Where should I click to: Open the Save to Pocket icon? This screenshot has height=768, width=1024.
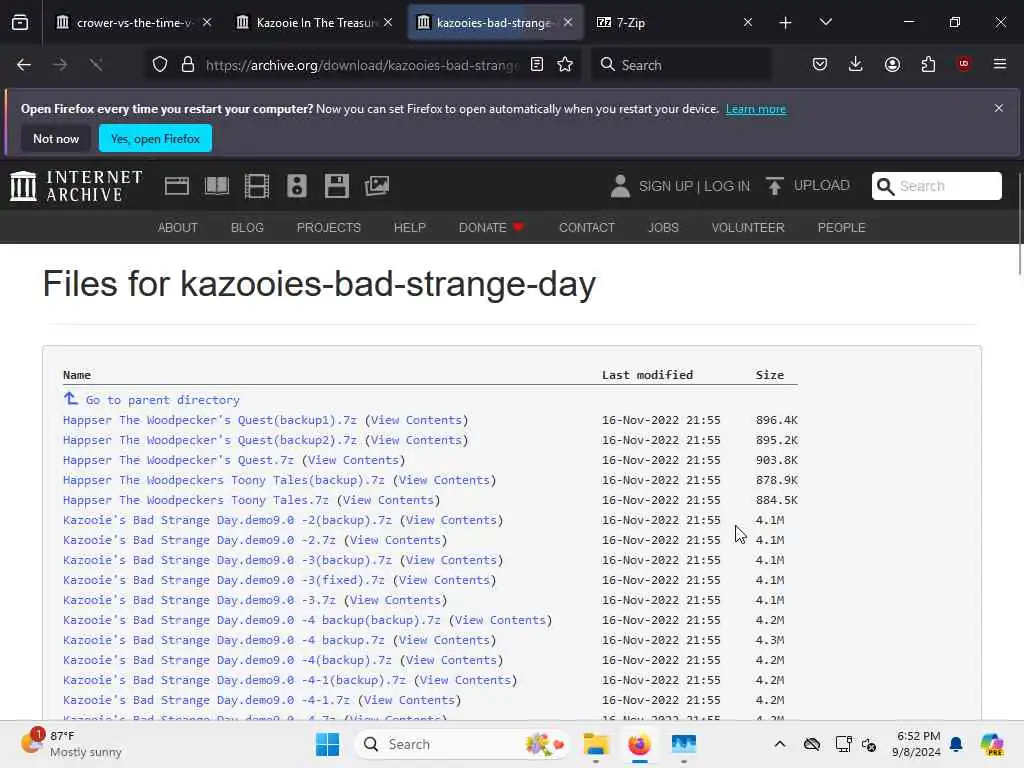pyautogui.click(x=820, y=65)
